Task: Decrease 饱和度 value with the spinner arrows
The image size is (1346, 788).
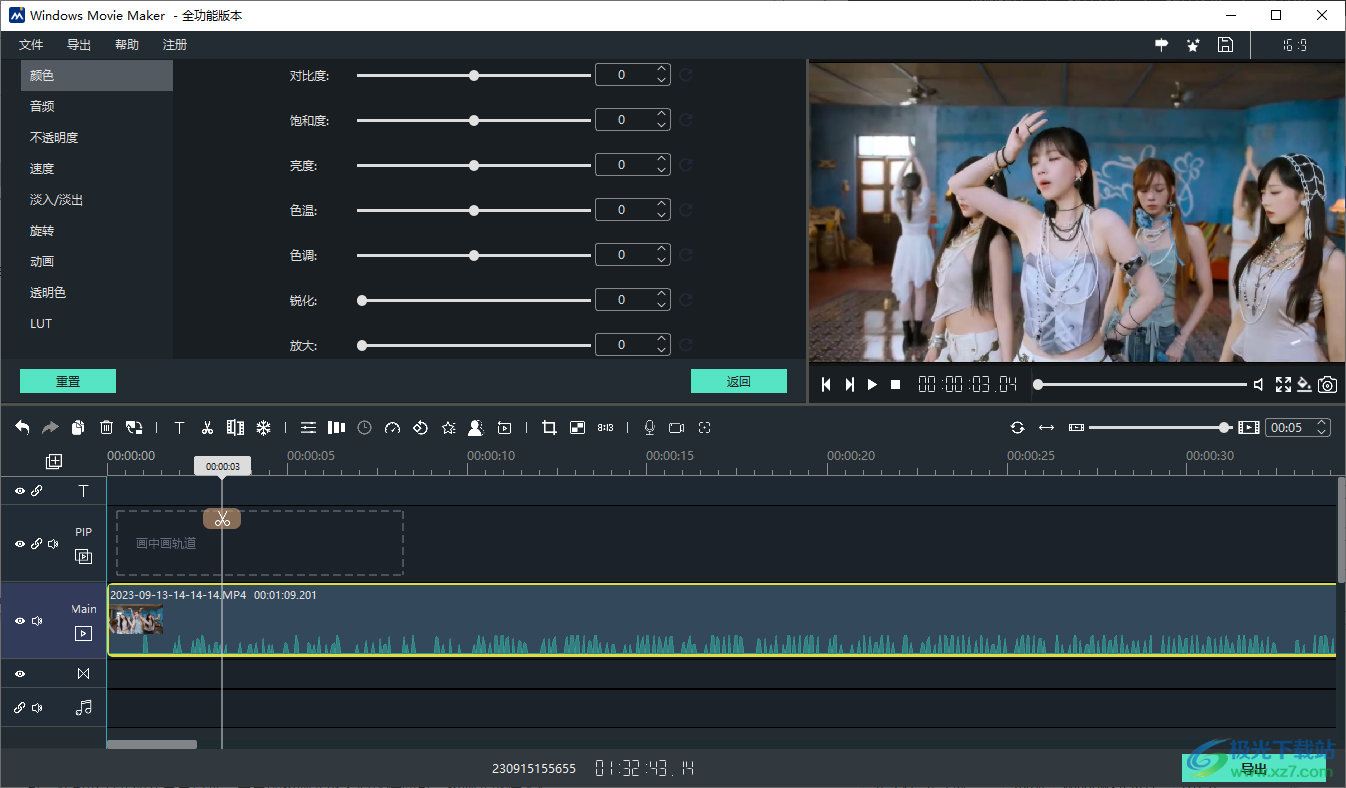Action: [660, 125]
